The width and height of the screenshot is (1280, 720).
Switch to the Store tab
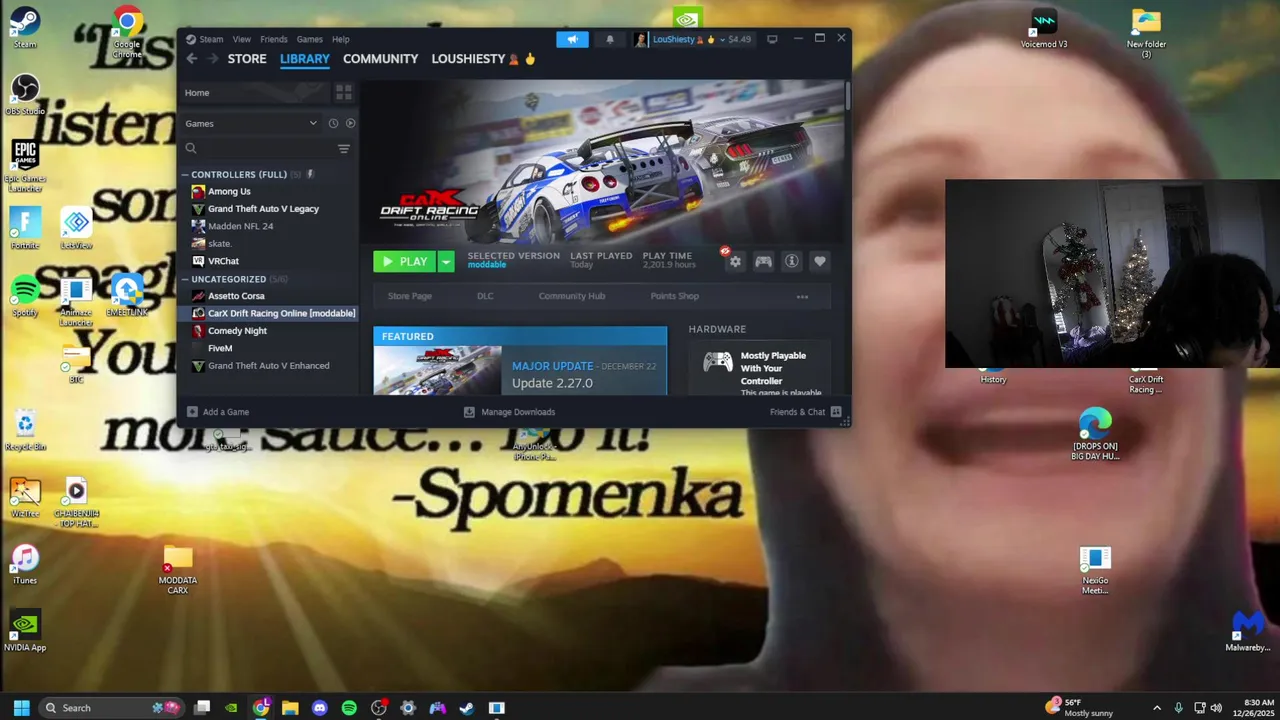[x=247, y=59]
